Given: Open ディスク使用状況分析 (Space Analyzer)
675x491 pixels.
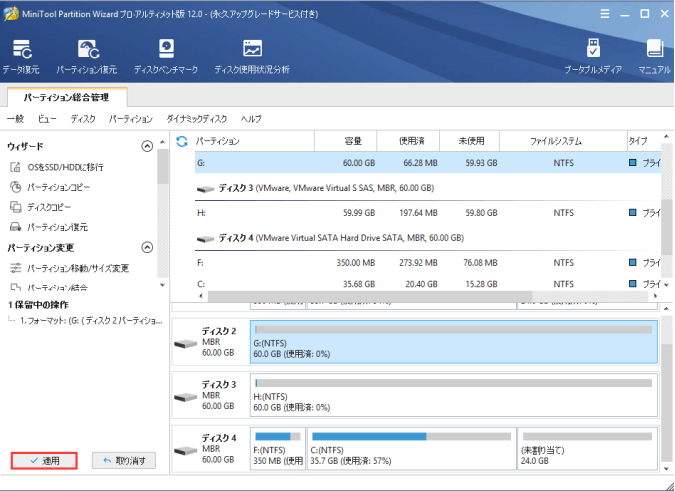Looking at the screenshot, I should click(252, 56).
